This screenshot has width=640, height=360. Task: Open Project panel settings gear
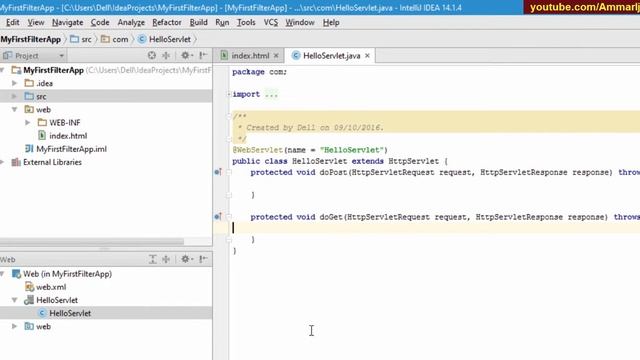coord(186,55)
